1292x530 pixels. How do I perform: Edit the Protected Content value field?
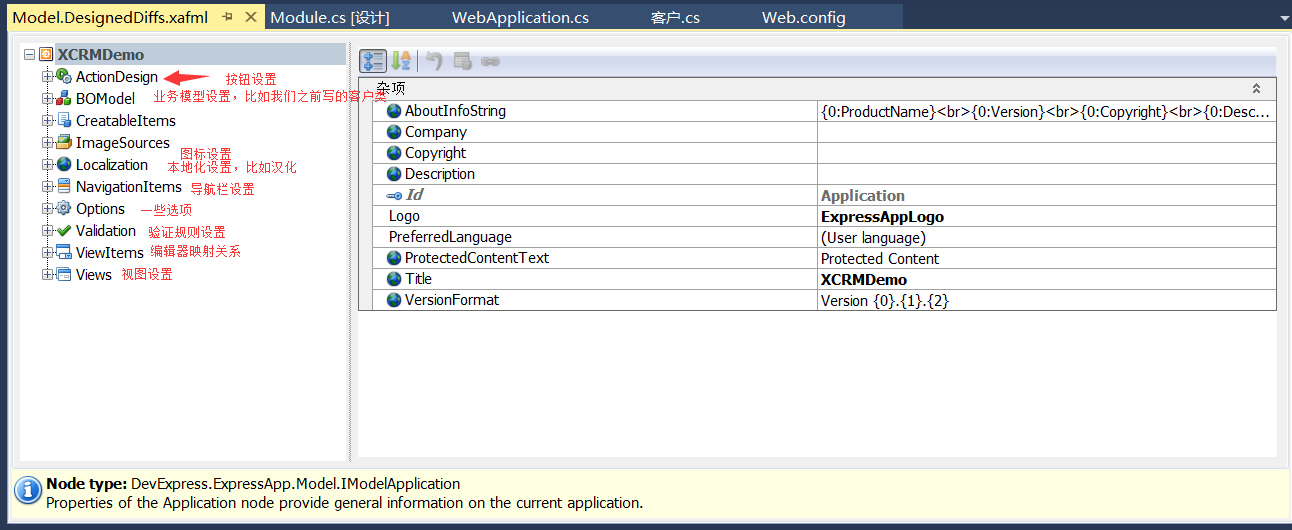(1046, 258)
